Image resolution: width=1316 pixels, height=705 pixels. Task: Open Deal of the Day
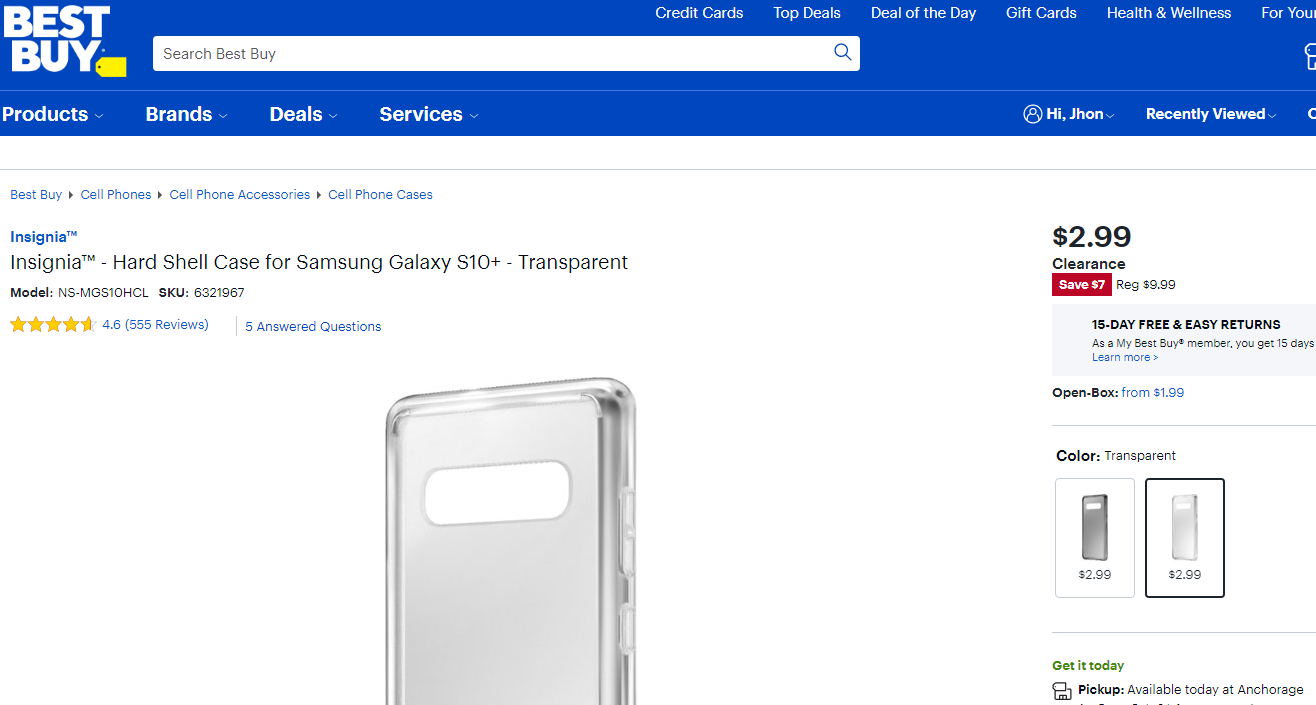point(923,13)
